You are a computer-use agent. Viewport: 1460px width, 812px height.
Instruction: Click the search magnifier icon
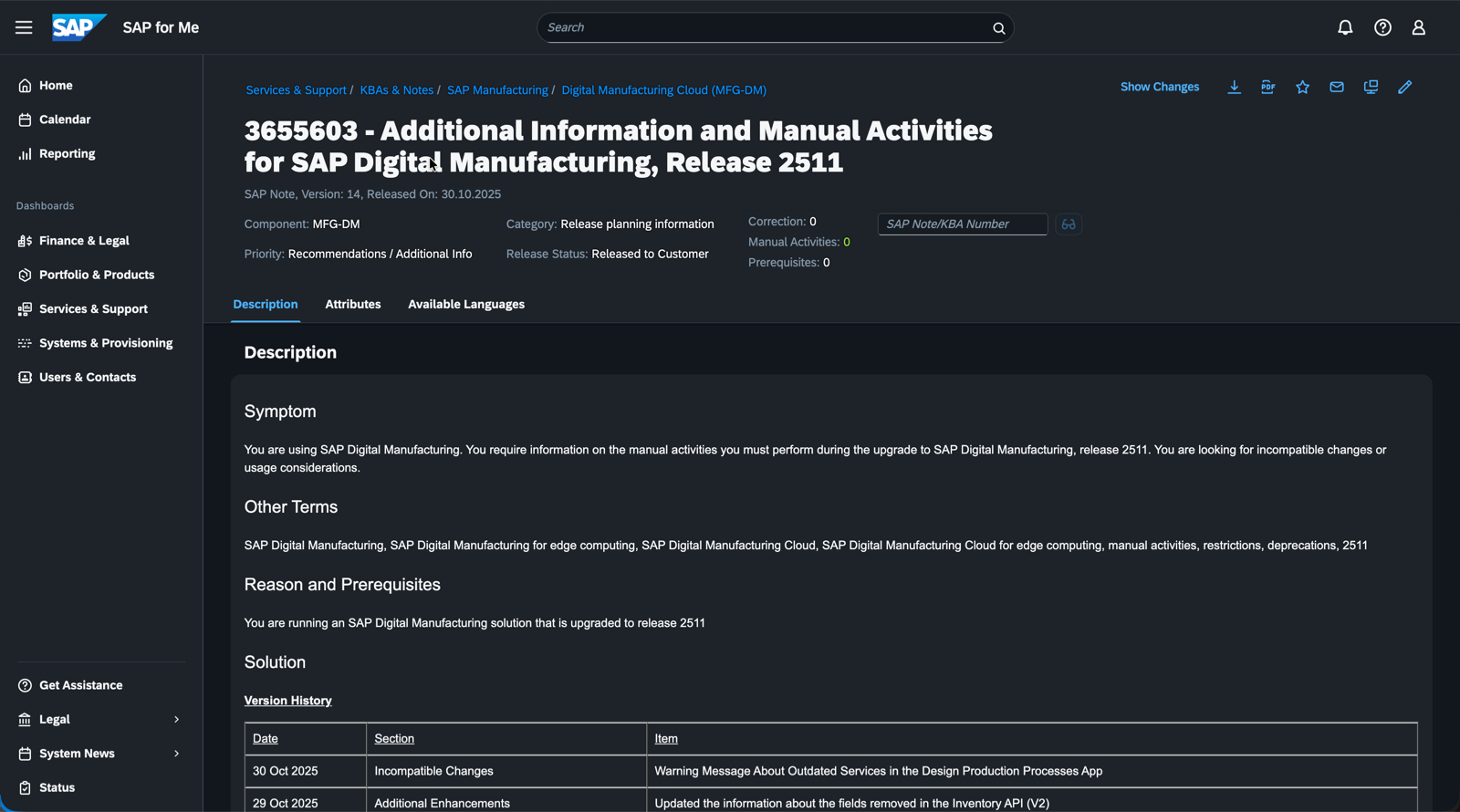pyautogui.click(x=999, y=28)
